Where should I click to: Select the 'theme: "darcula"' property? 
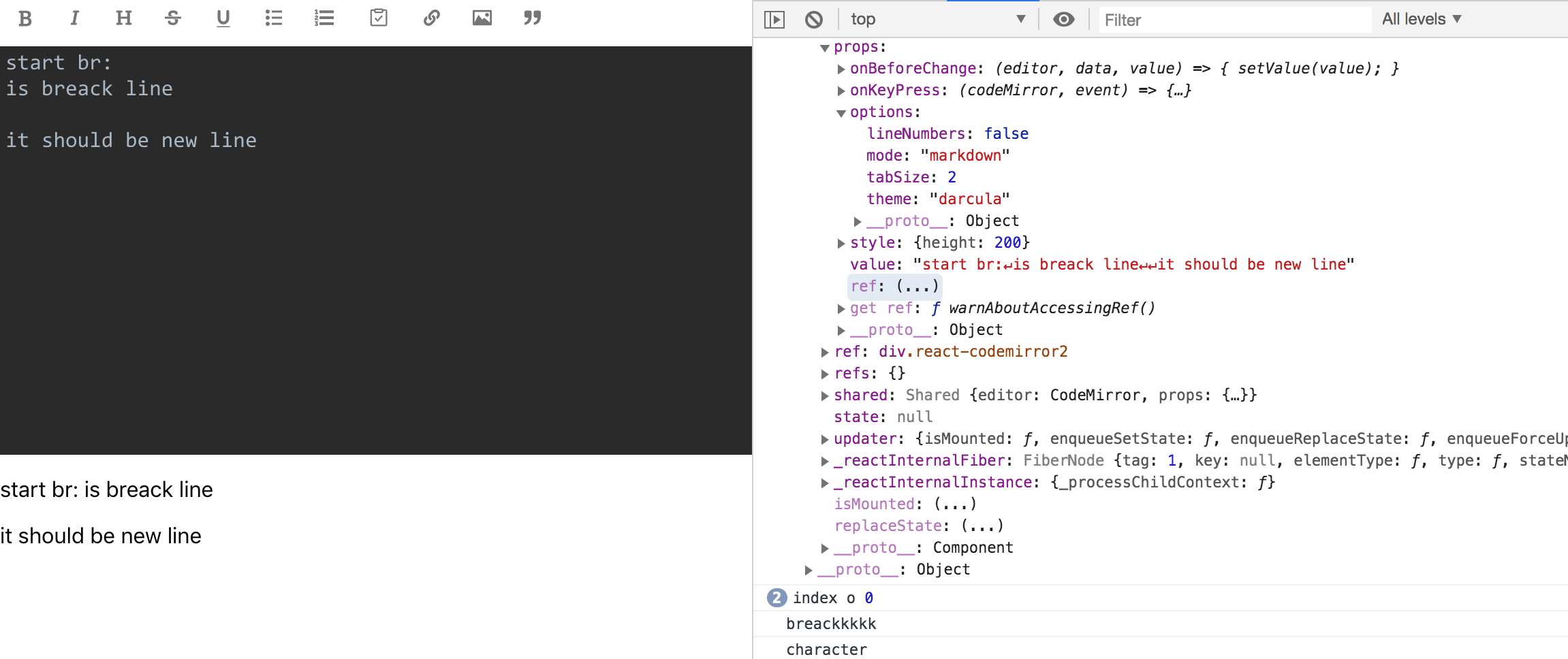click(938, 199)
